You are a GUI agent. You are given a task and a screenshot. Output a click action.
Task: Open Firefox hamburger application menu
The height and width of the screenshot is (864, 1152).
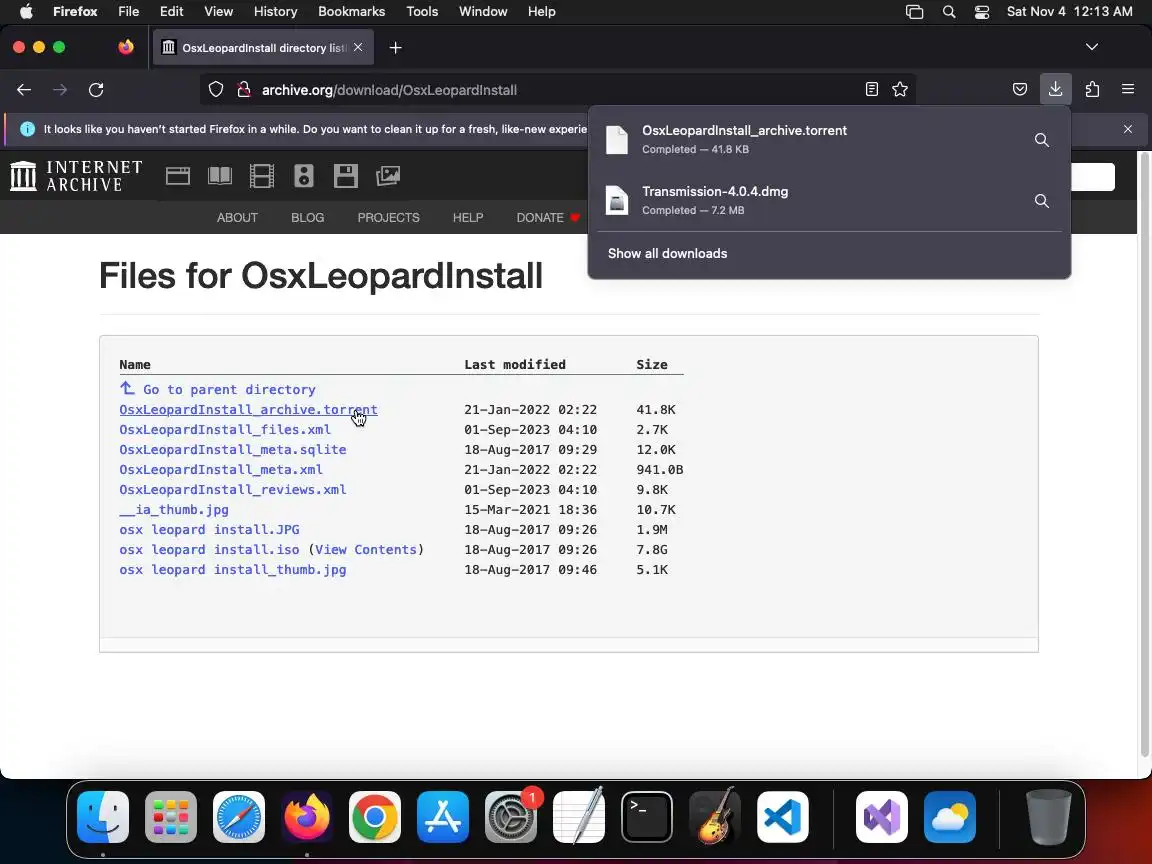pyautogui.click(x=1128, y=89)
